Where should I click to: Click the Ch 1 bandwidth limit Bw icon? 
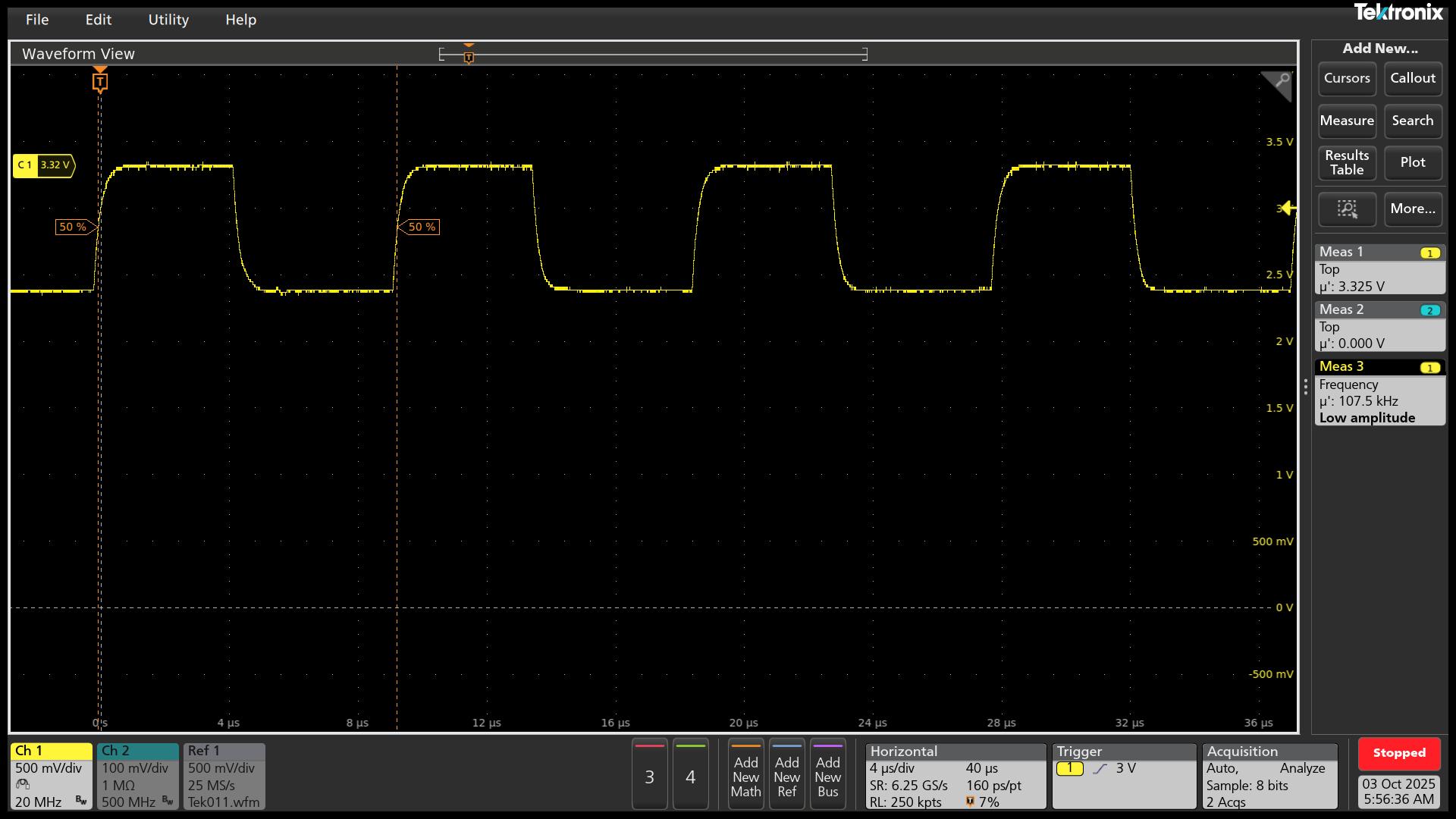81,801
